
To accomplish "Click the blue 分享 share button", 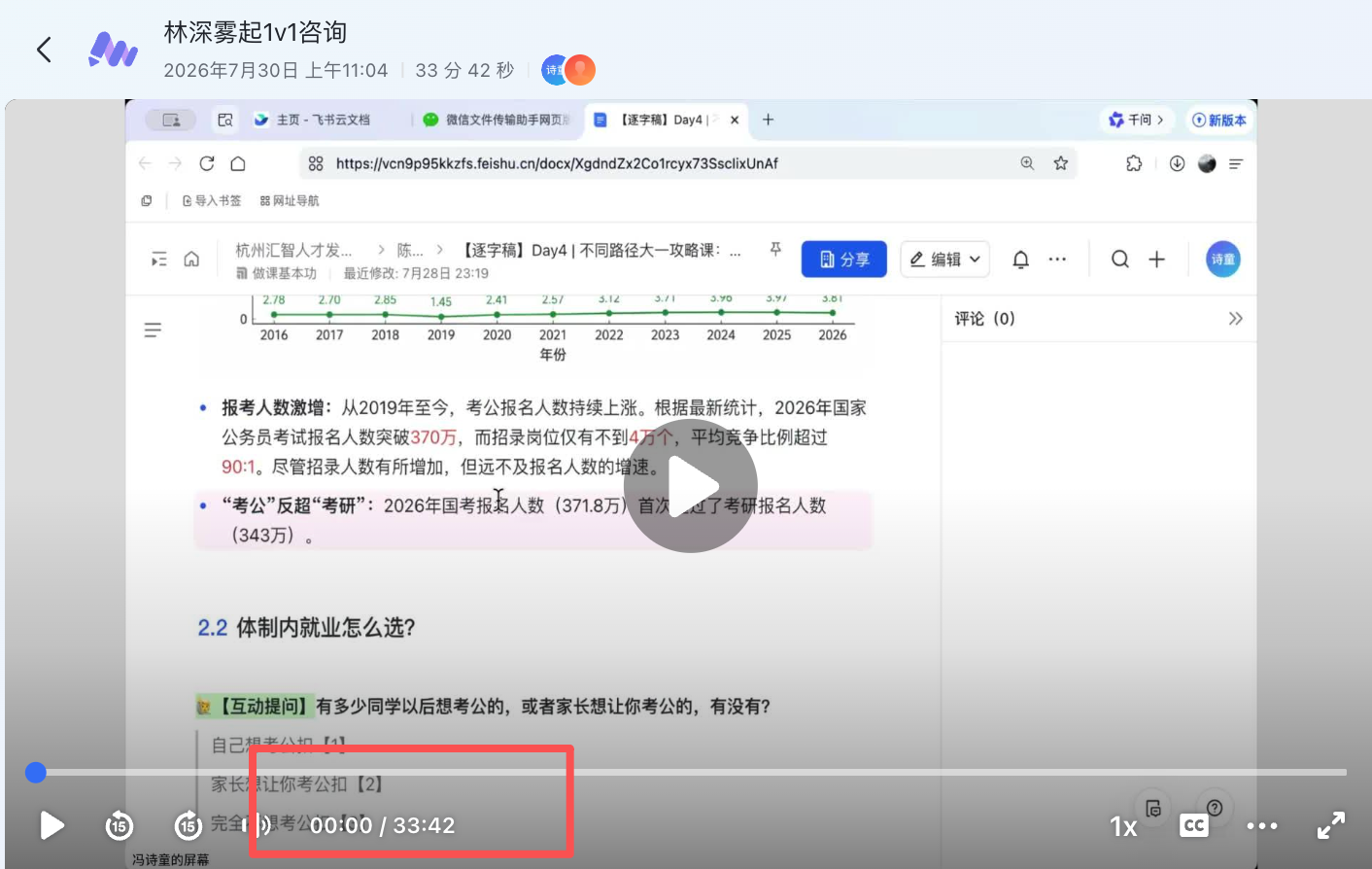I will coord(844,260).
